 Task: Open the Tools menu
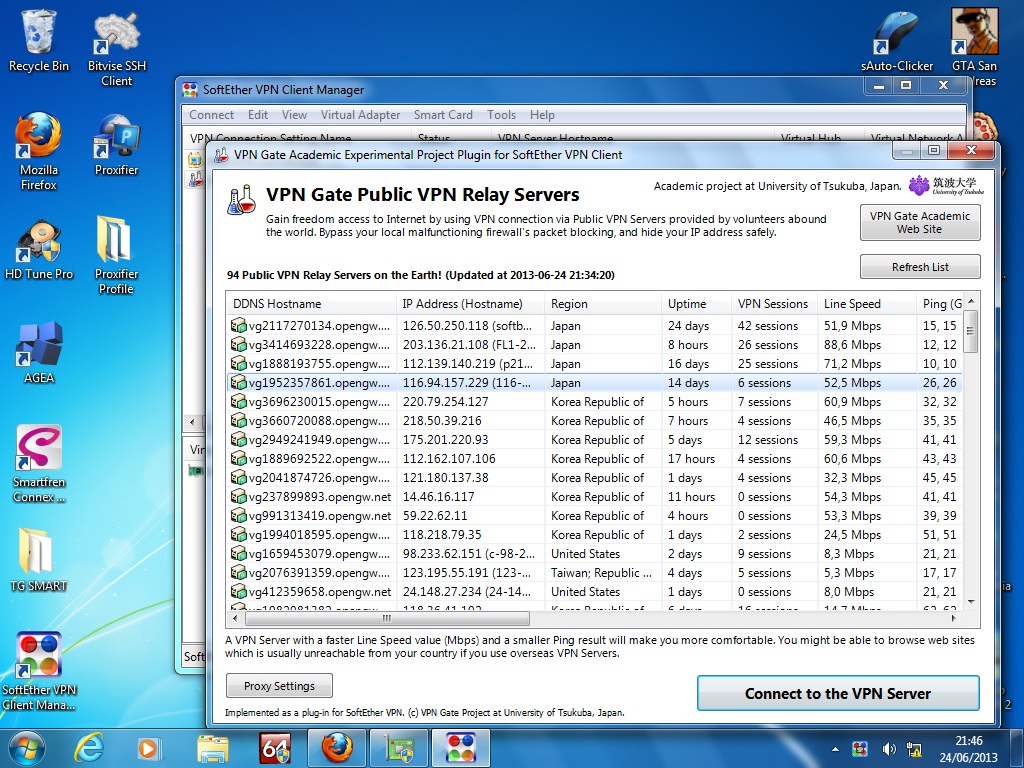tap(501, 115)
